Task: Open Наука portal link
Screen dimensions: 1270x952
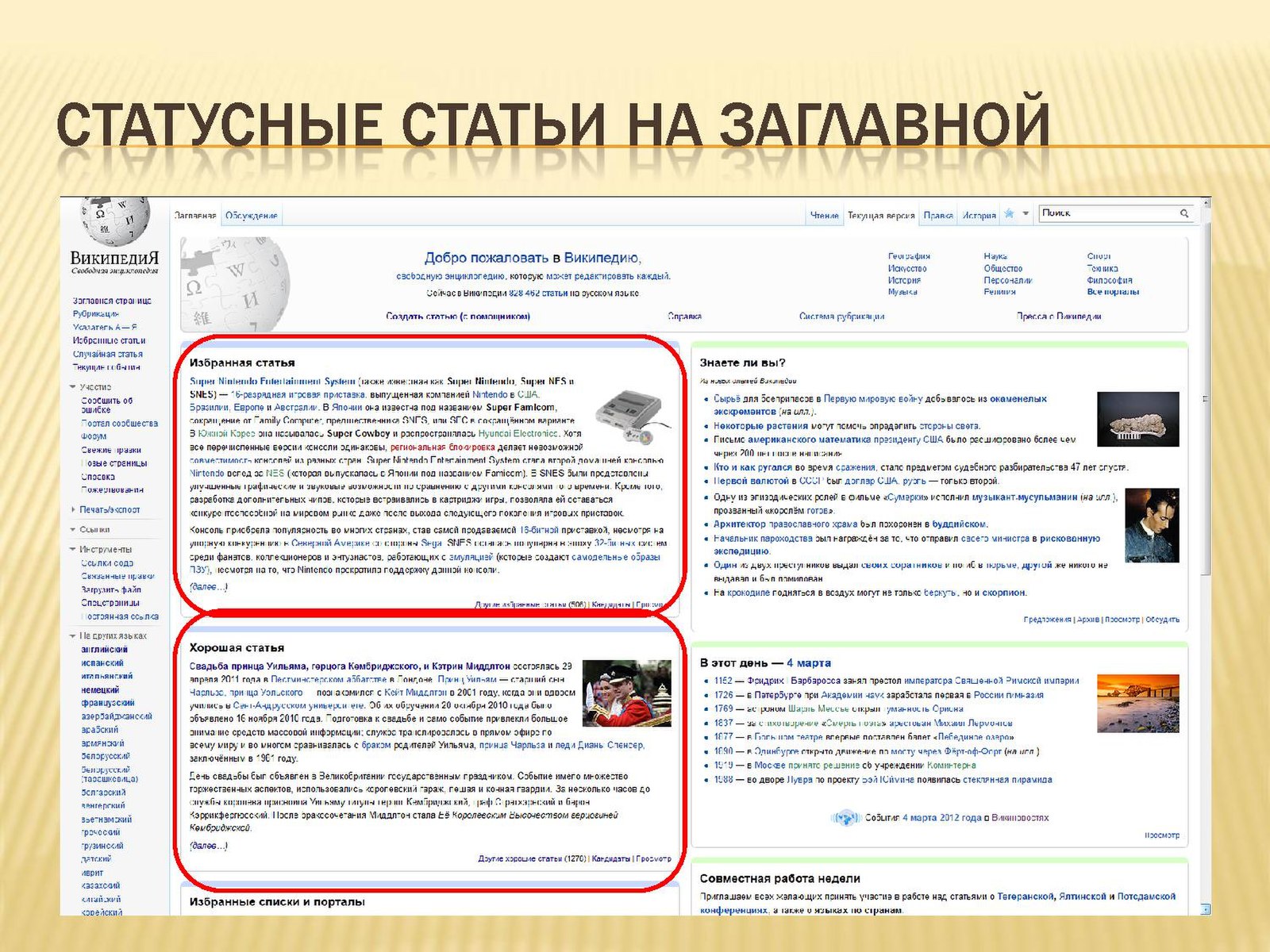Action: click(995, 256)
